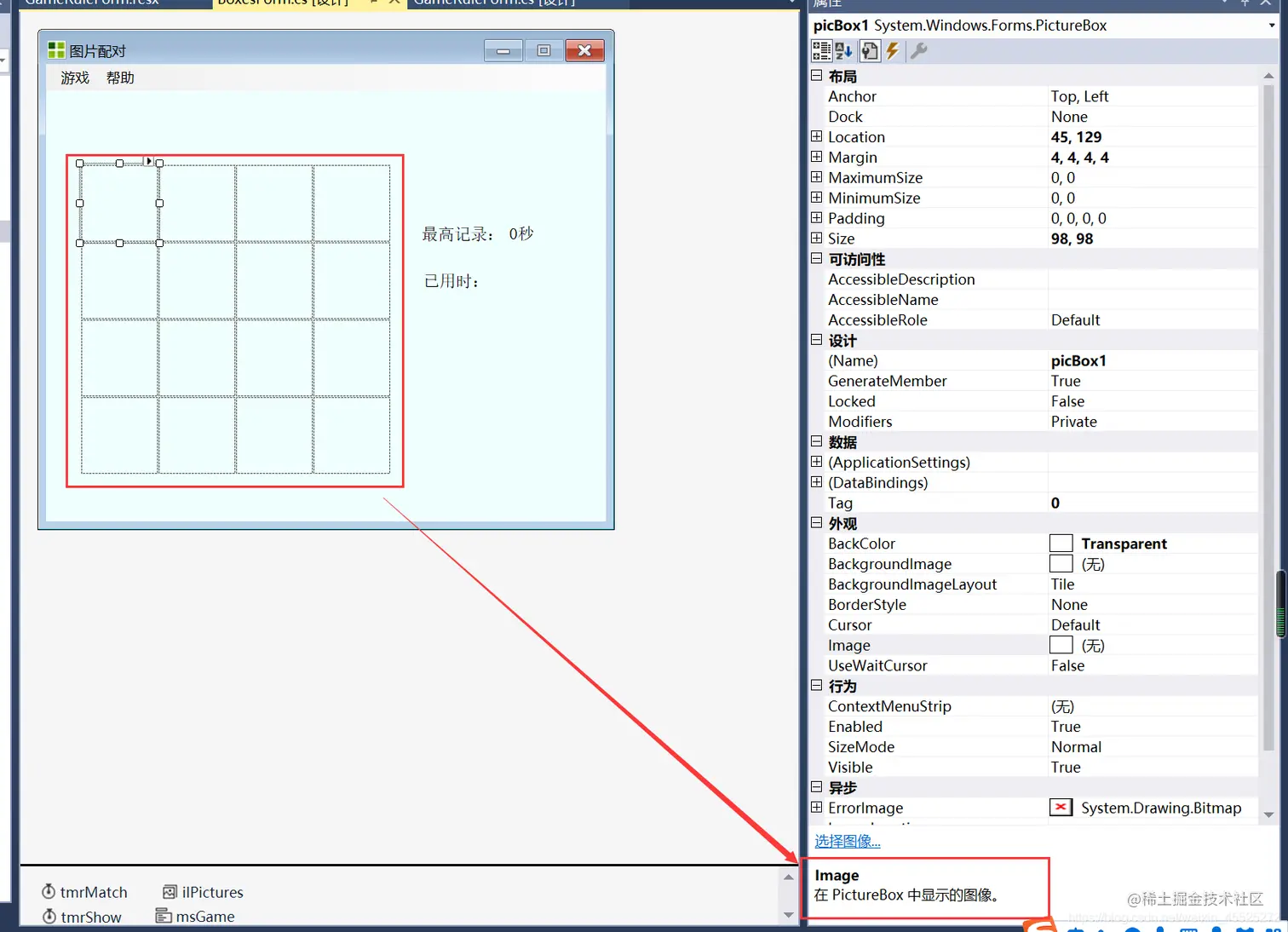Collapse the 数据 category
Screen dimensions: 1288x932
tap(816, 441)
